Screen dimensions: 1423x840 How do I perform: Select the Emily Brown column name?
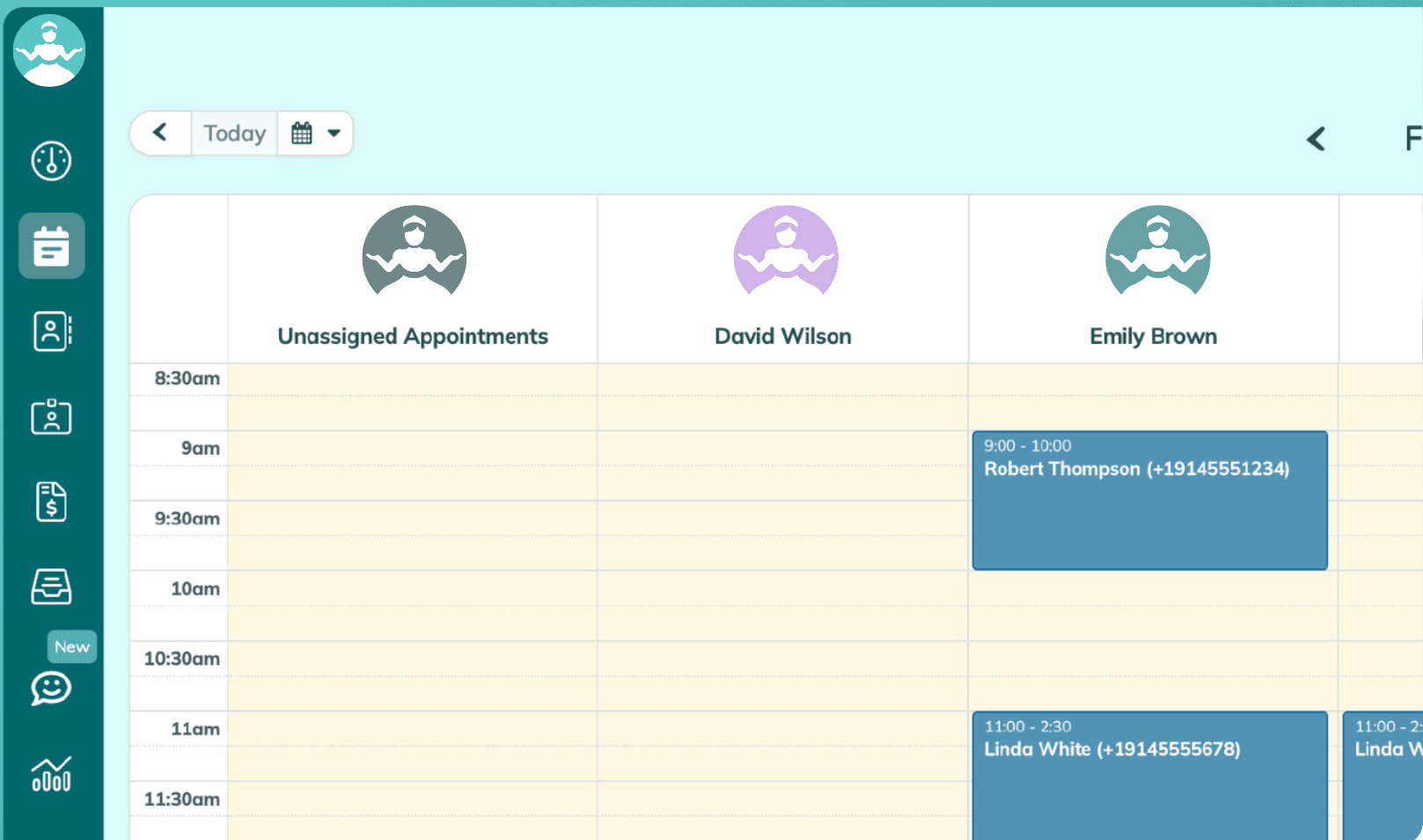coord(1154,336)
